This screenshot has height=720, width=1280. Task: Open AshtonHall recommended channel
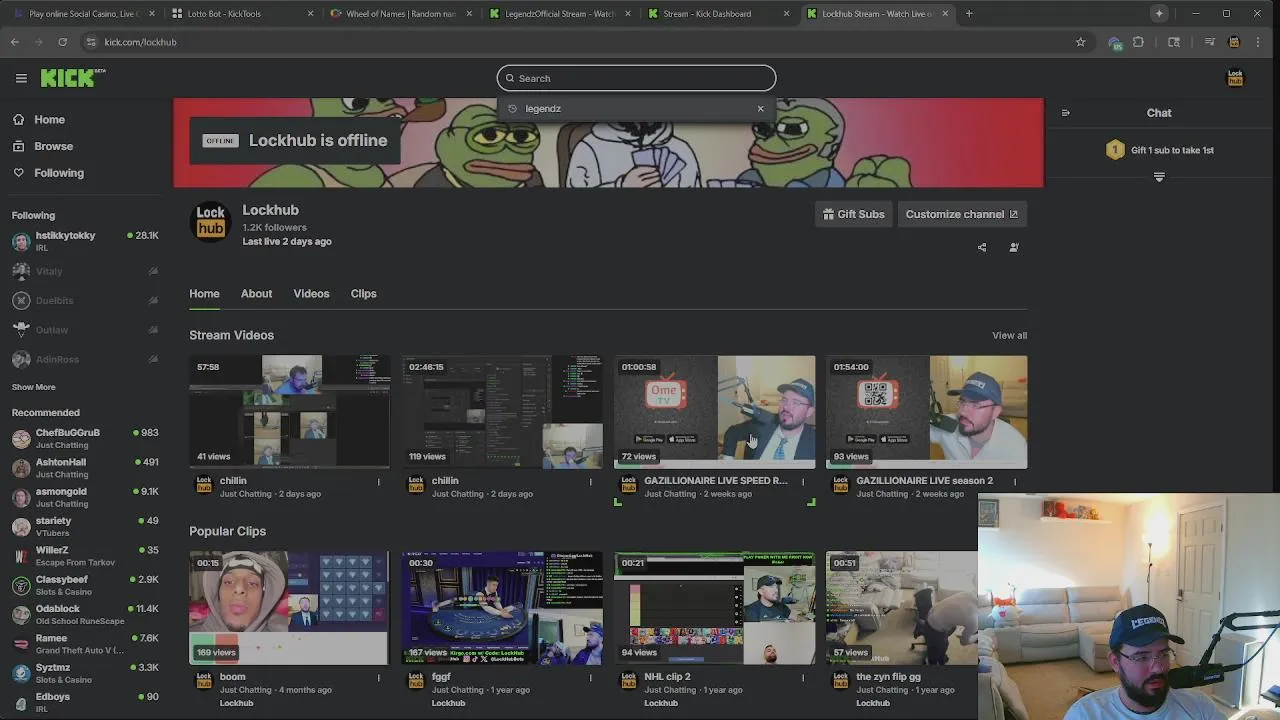point(85,468)
